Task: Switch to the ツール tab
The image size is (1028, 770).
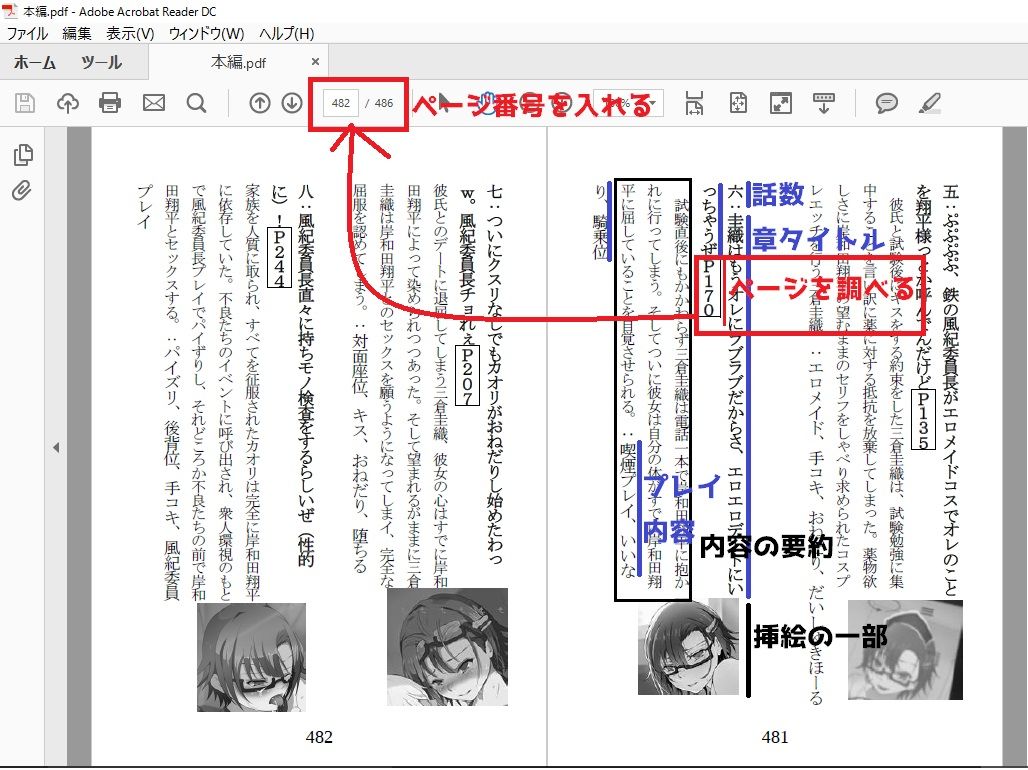Action: (x=101, y=62)
